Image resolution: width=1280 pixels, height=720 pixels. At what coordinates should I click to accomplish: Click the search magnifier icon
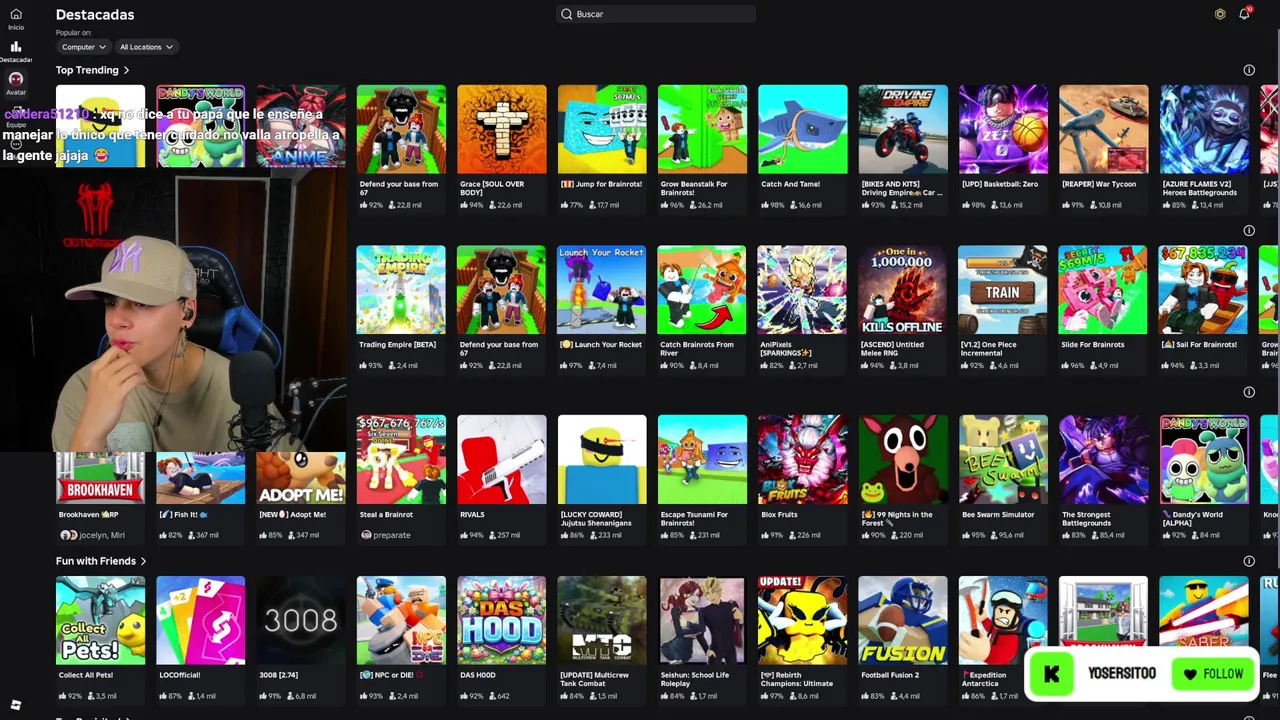click(566, 14)
